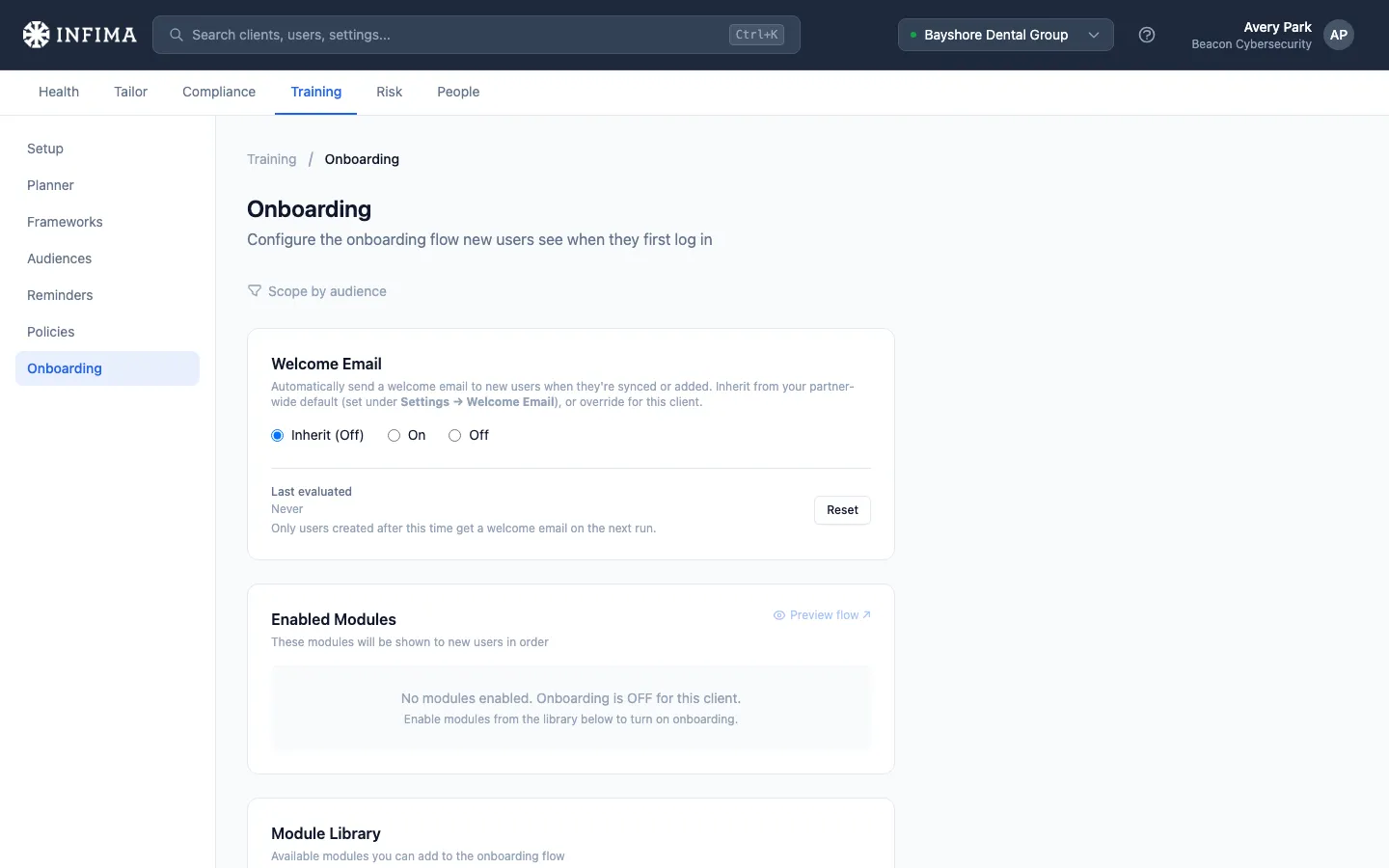Click the search magnifier icon
The height and width of the screenshot is (868, 1389).
coord(177,35)
